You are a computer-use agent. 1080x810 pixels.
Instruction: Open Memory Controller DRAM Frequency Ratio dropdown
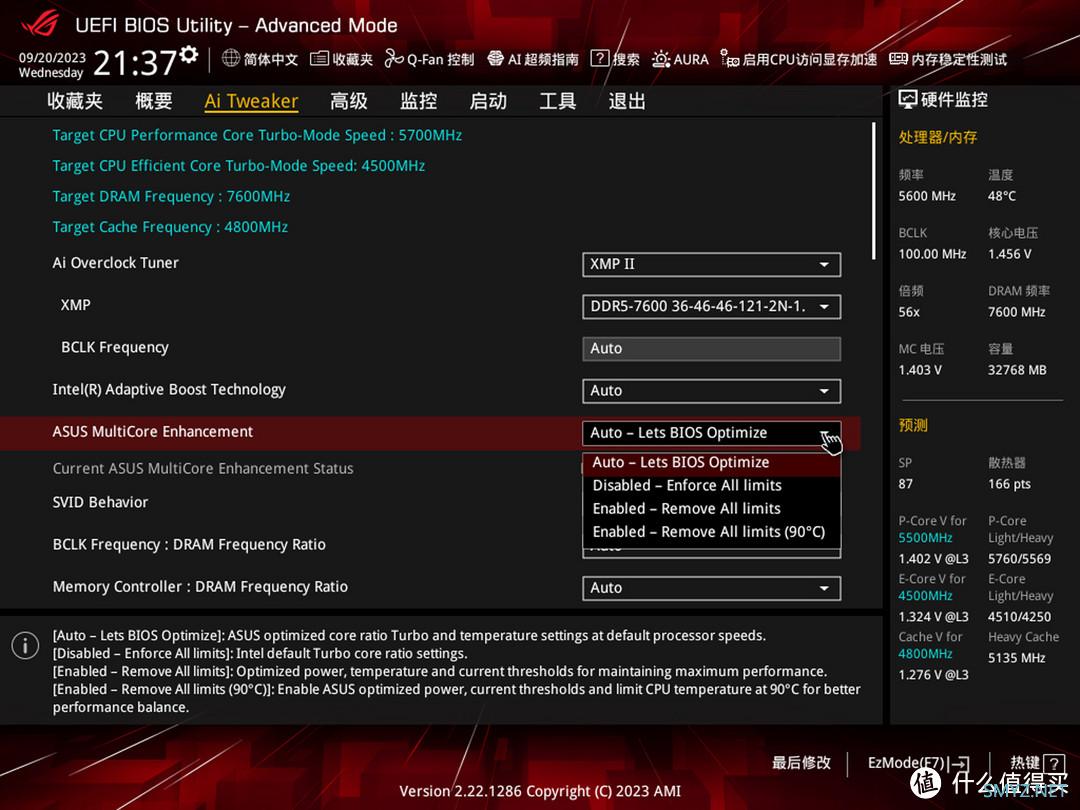(712, 588)
